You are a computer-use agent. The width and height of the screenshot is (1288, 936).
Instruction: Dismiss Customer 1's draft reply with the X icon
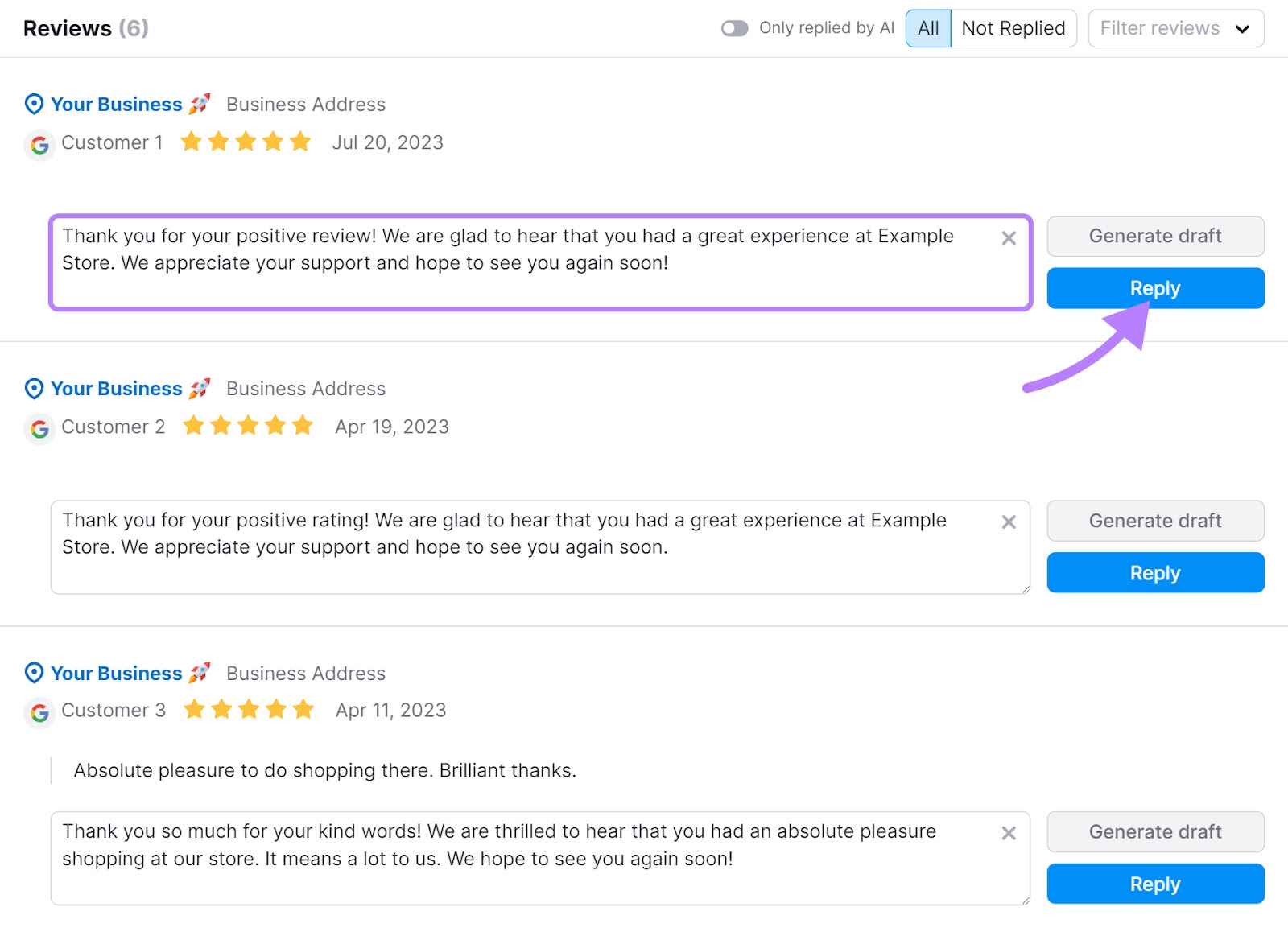pos(1009,238)
